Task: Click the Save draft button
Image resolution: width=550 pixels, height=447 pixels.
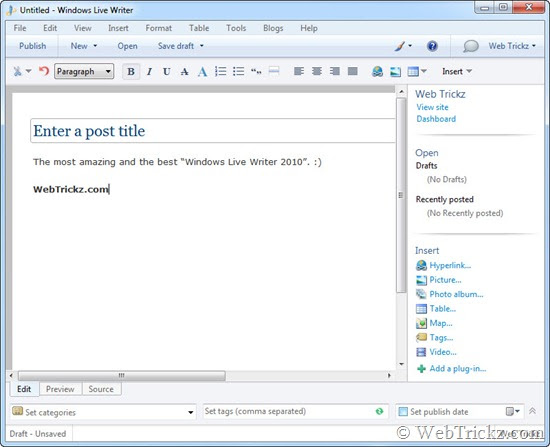Action: (x=176, y=46)
